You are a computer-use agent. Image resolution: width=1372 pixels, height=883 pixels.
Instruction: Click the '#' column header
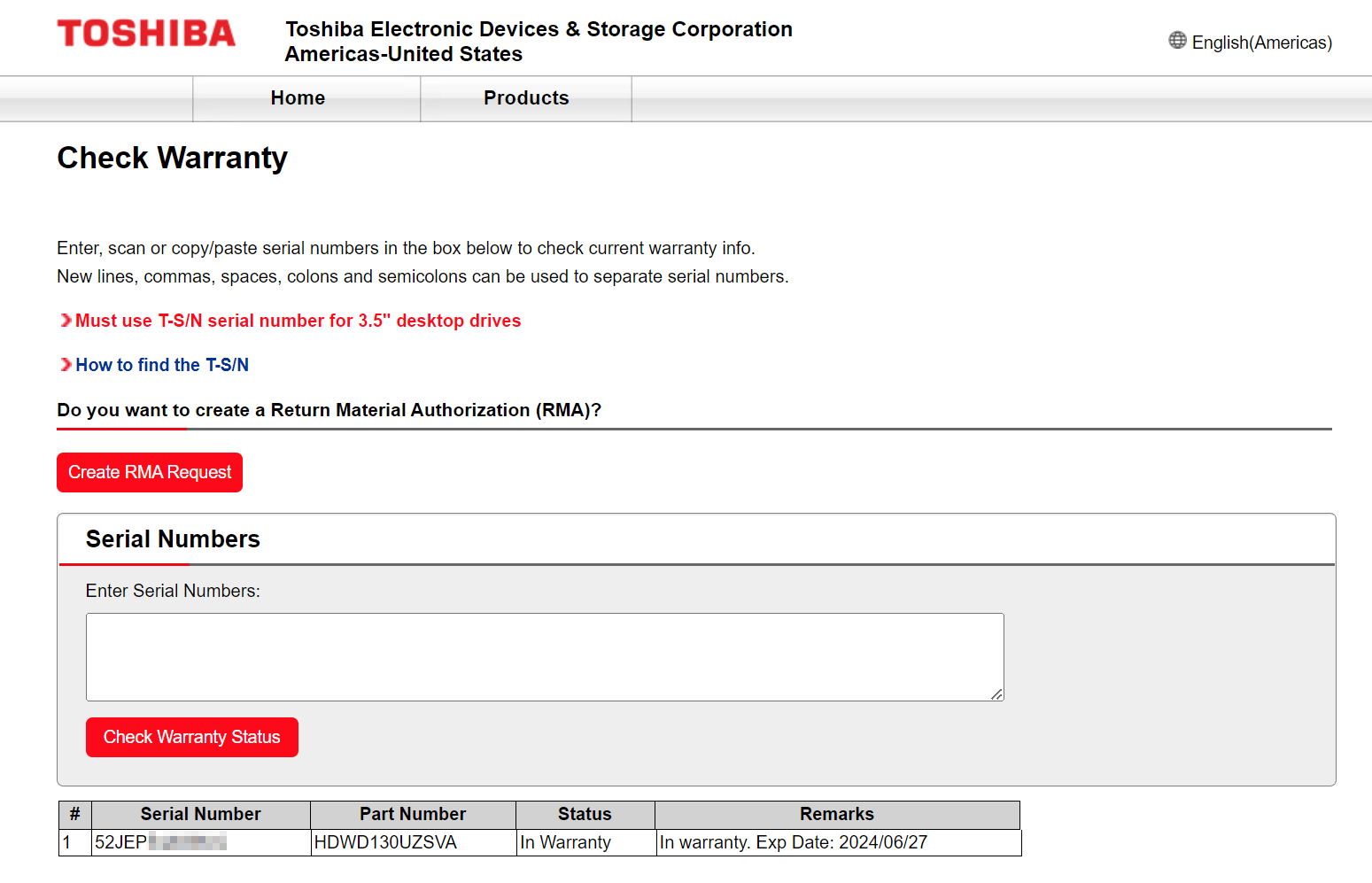(75, 815)
